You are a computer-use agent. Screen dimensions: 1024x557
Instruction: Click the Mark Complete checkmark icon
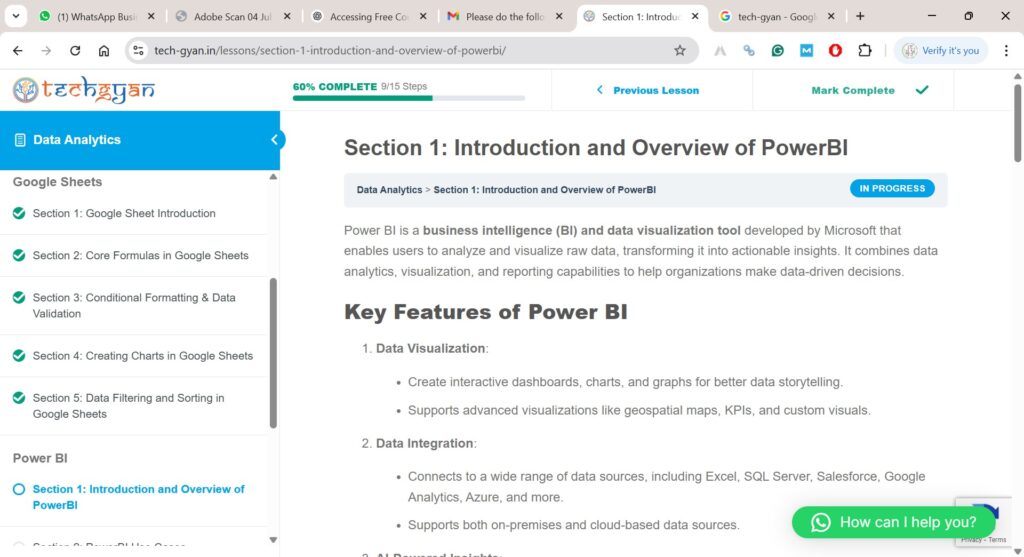coord(922,90)
